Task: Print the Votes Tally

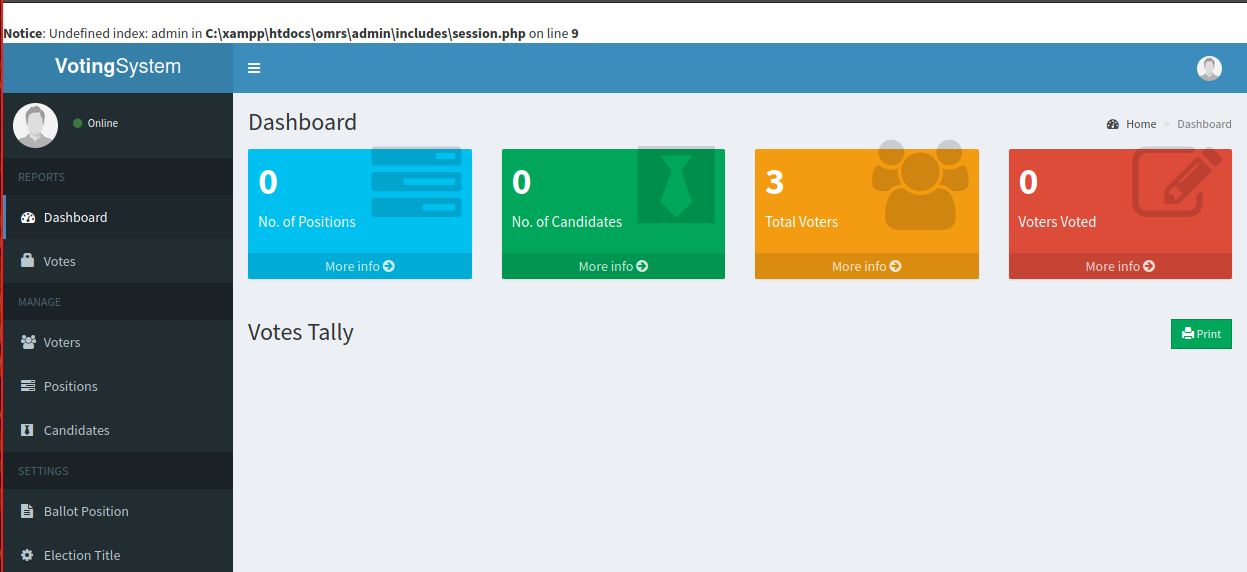Action: click(x=1201, y=334)
